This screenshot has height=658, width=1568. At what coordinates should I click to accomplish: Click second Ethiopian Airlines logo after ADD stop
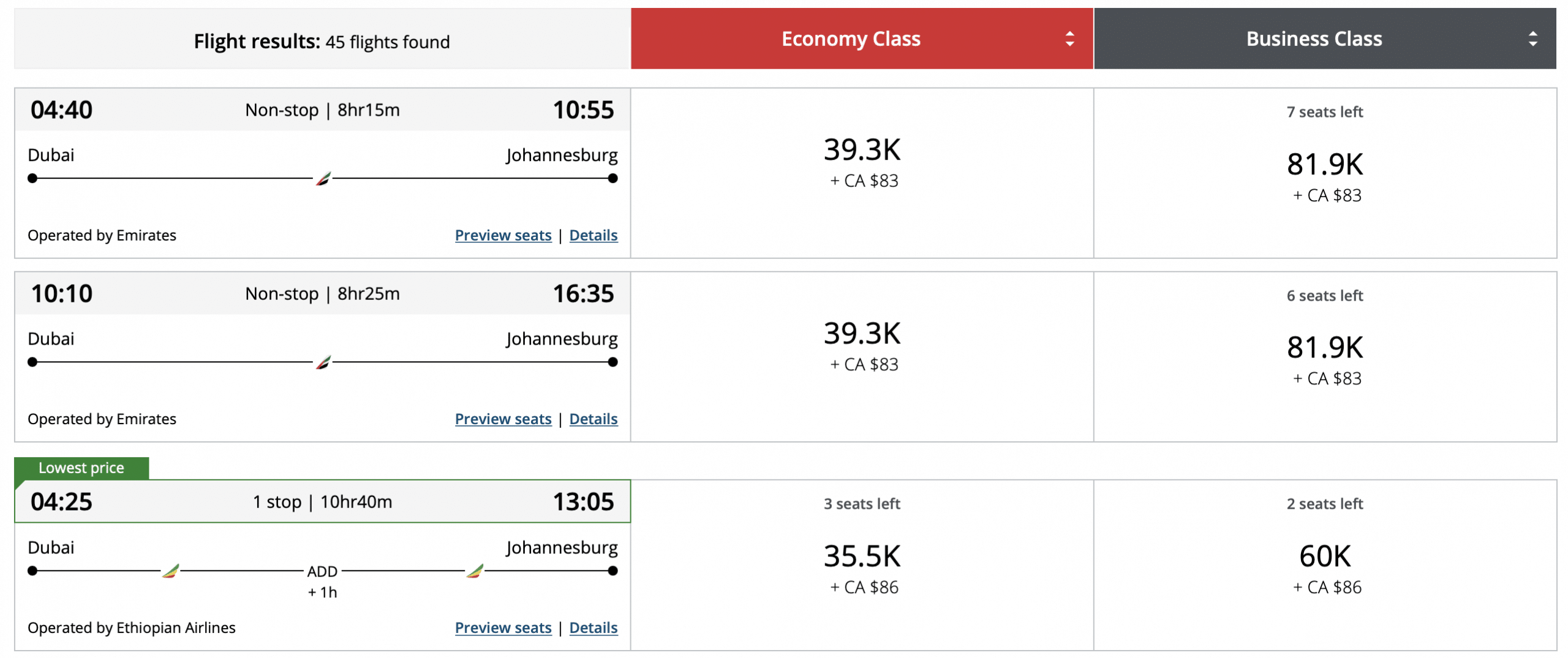[475, 571]
